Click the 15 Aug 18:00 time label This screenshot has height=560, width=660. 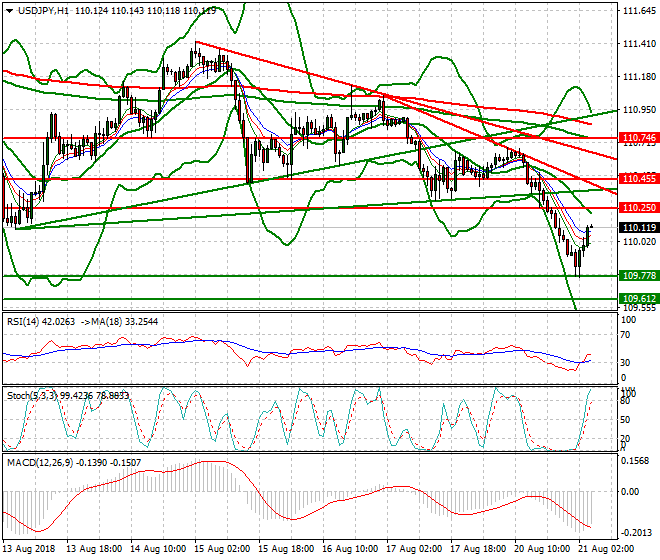(x=286, y=549)
